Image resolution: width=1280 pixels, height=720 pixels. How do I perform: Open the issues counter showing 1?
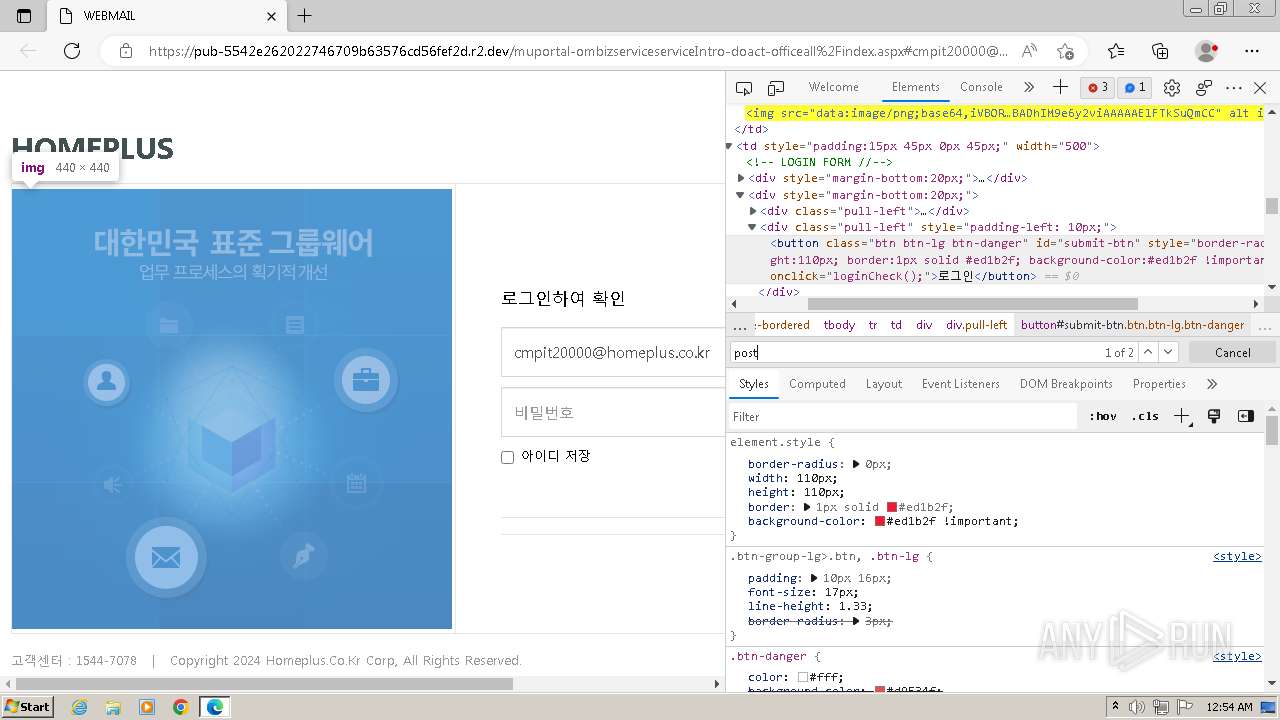(1133, 87)
